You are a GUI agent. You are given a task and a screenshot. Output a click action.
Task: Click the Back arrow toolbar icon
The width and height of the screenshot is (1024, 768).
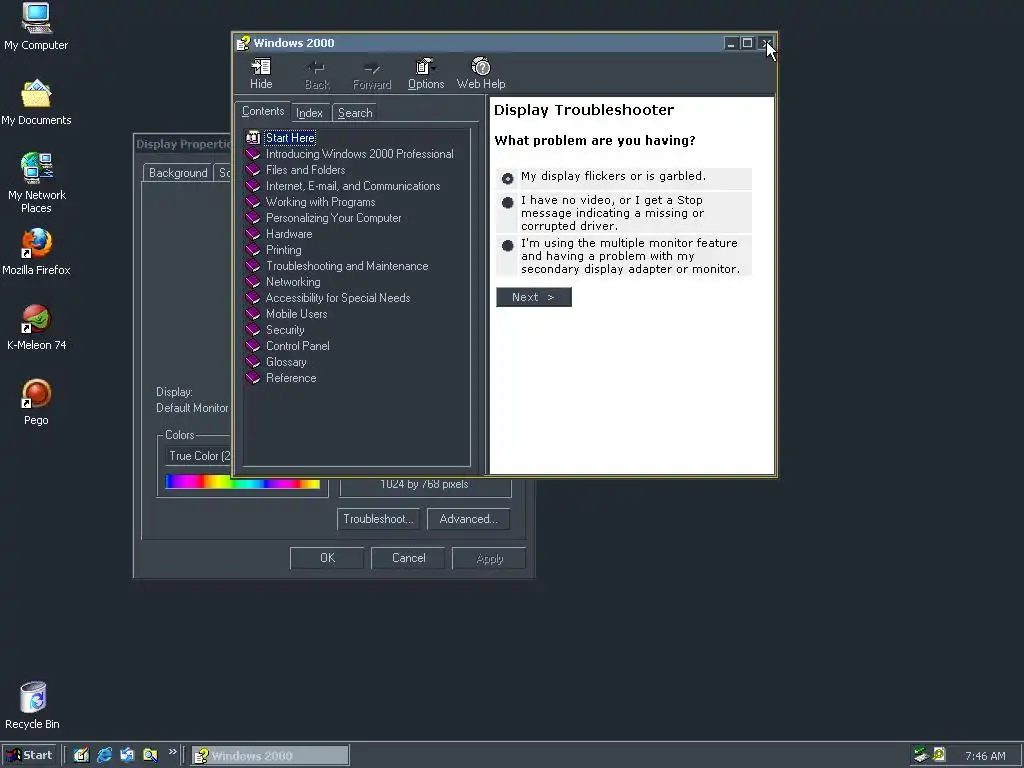(x=317, y=67)
